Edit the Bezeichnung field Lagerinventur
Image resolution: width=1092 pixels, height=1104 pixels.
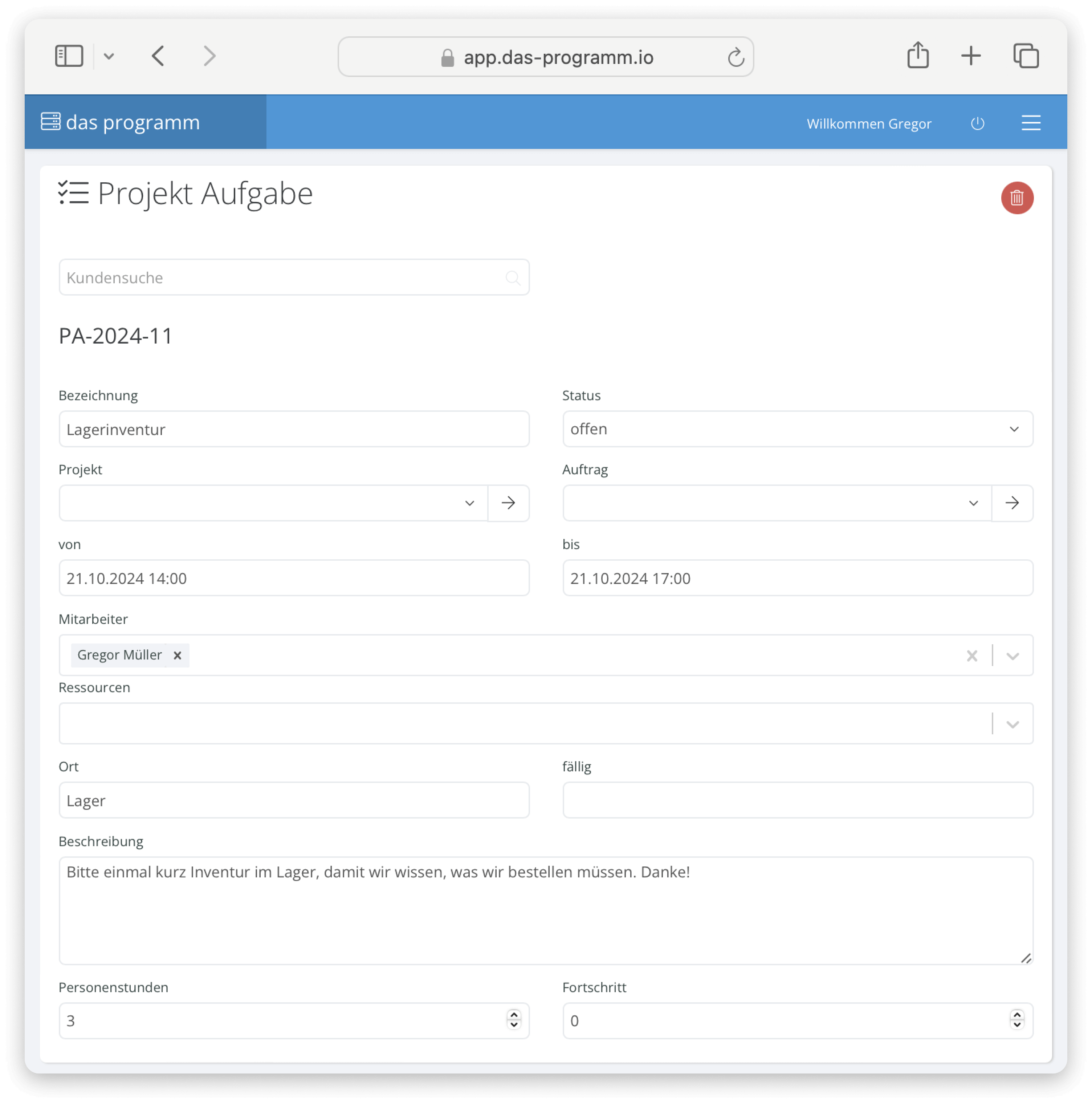pyautogui.click(x=294, y=429)
